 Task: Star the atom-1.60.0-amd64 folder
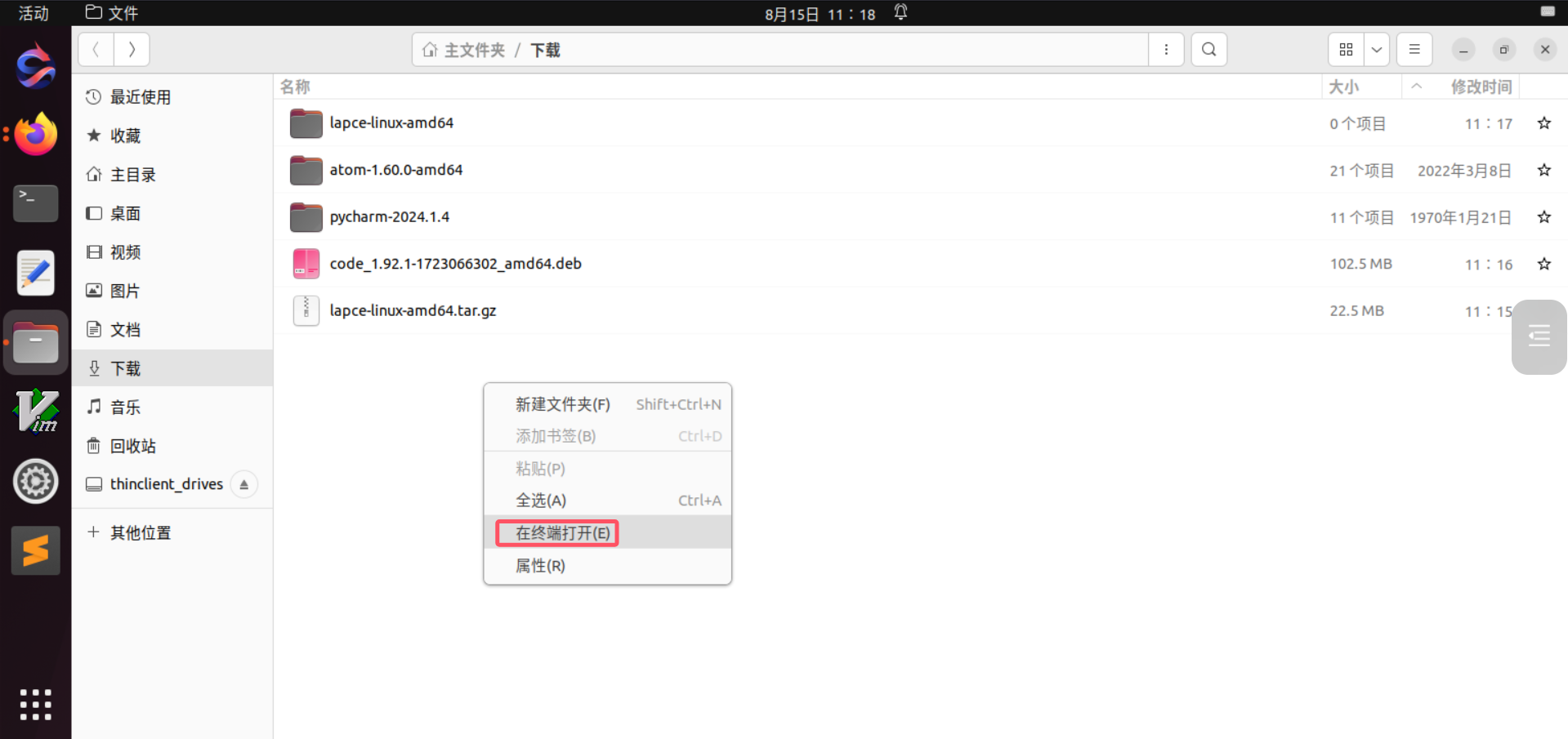pos(1543,170)
